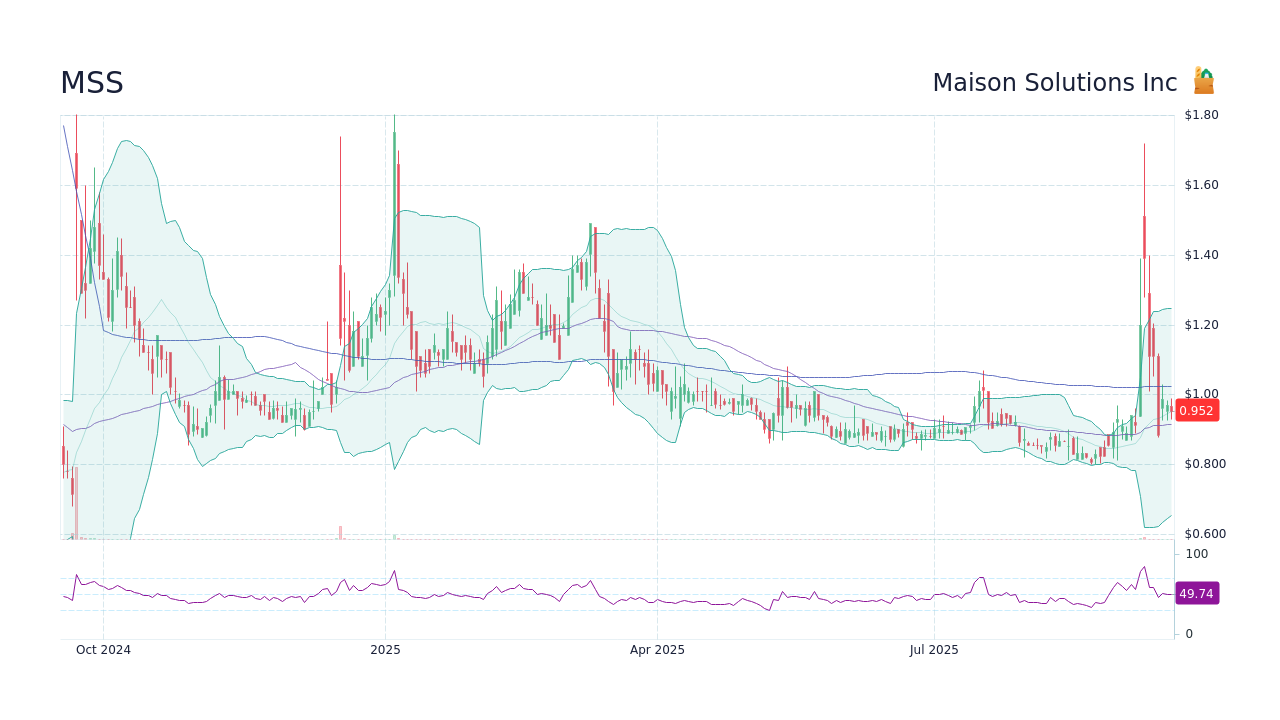Viewport: 1280px width, 720px height.
Task: Click the Apr 2025 date label
Action: coord(657,650)
